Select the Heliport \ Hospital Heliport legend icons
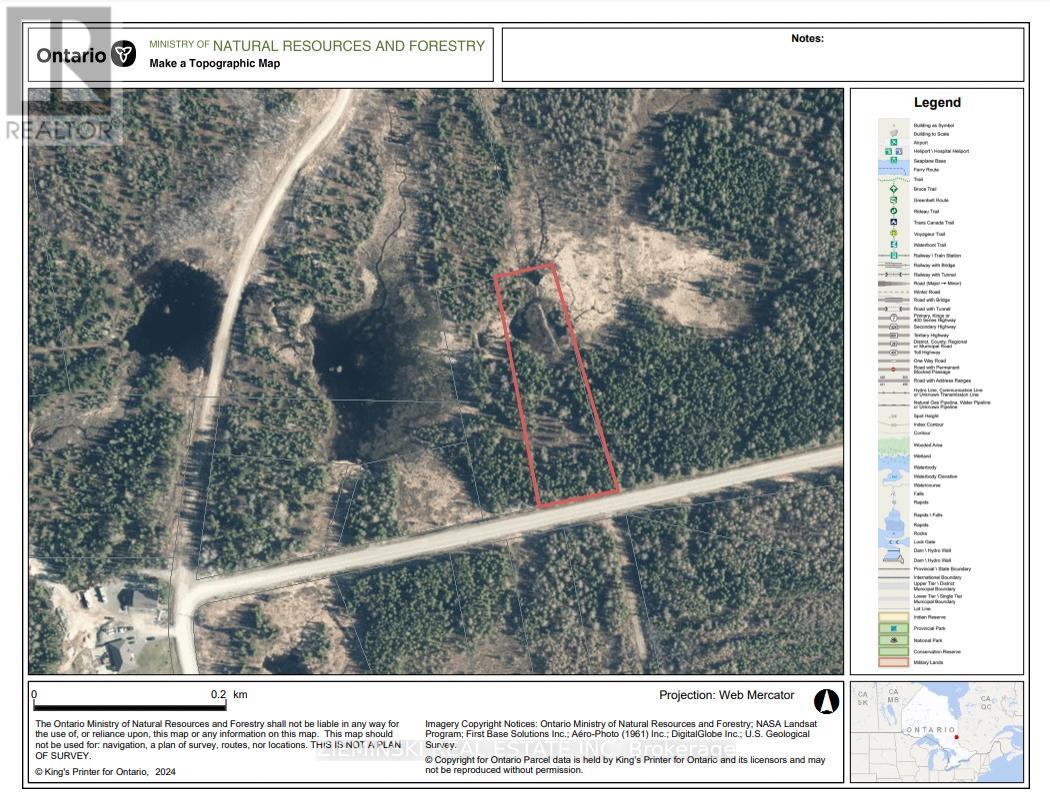This screenshot has width=1050, height=811. [x=892, y=151]
